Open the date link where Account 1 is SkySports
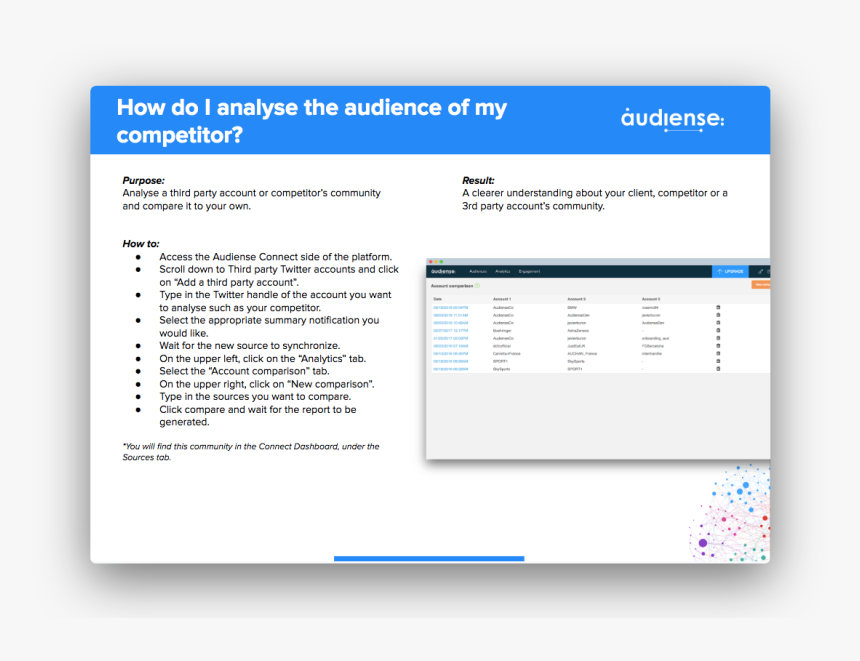 pos(450,369)
